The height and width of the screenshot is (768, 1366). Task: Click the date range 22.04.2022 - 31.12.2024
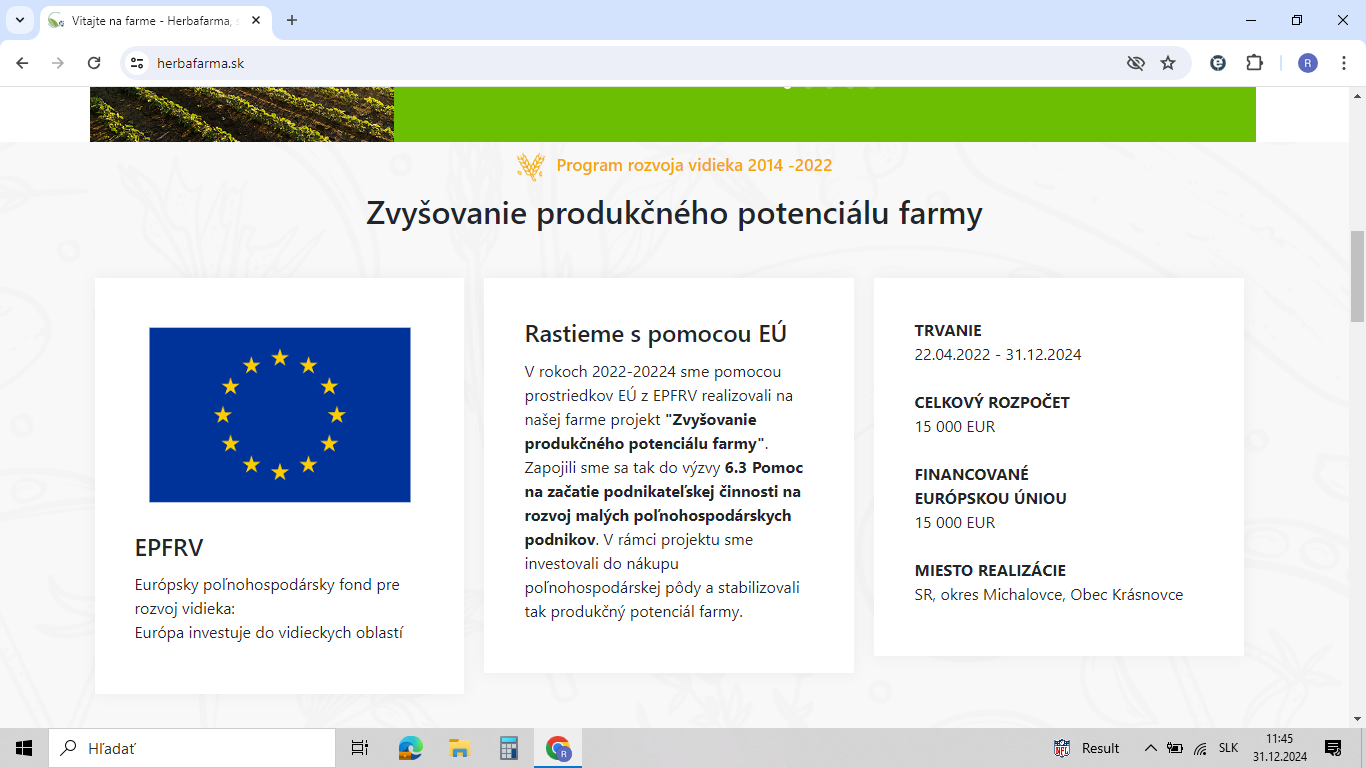tap(998, 355)
